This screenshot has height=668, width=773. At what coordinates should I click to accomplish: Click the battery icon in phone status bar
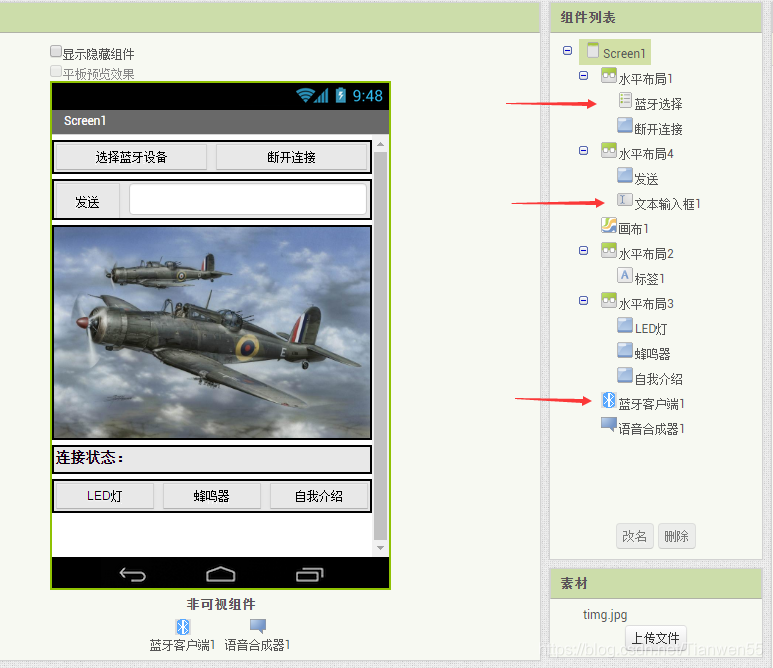coord(341,95)
